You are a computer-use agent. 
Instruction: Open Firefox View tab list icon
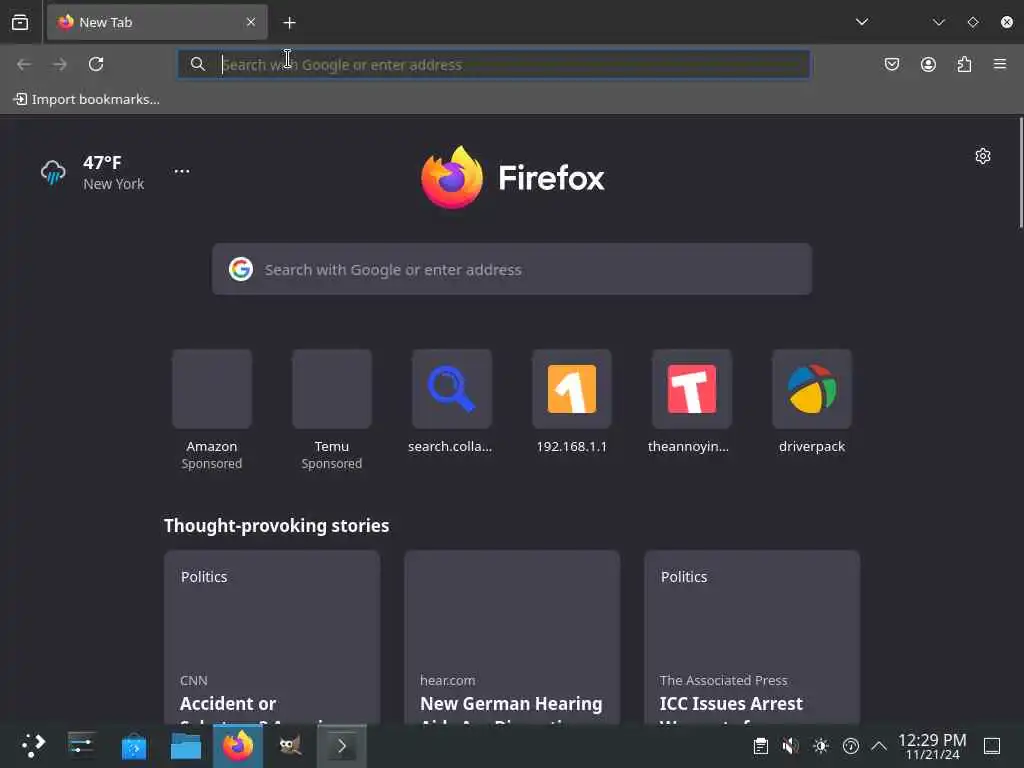(x=20, y=22)
